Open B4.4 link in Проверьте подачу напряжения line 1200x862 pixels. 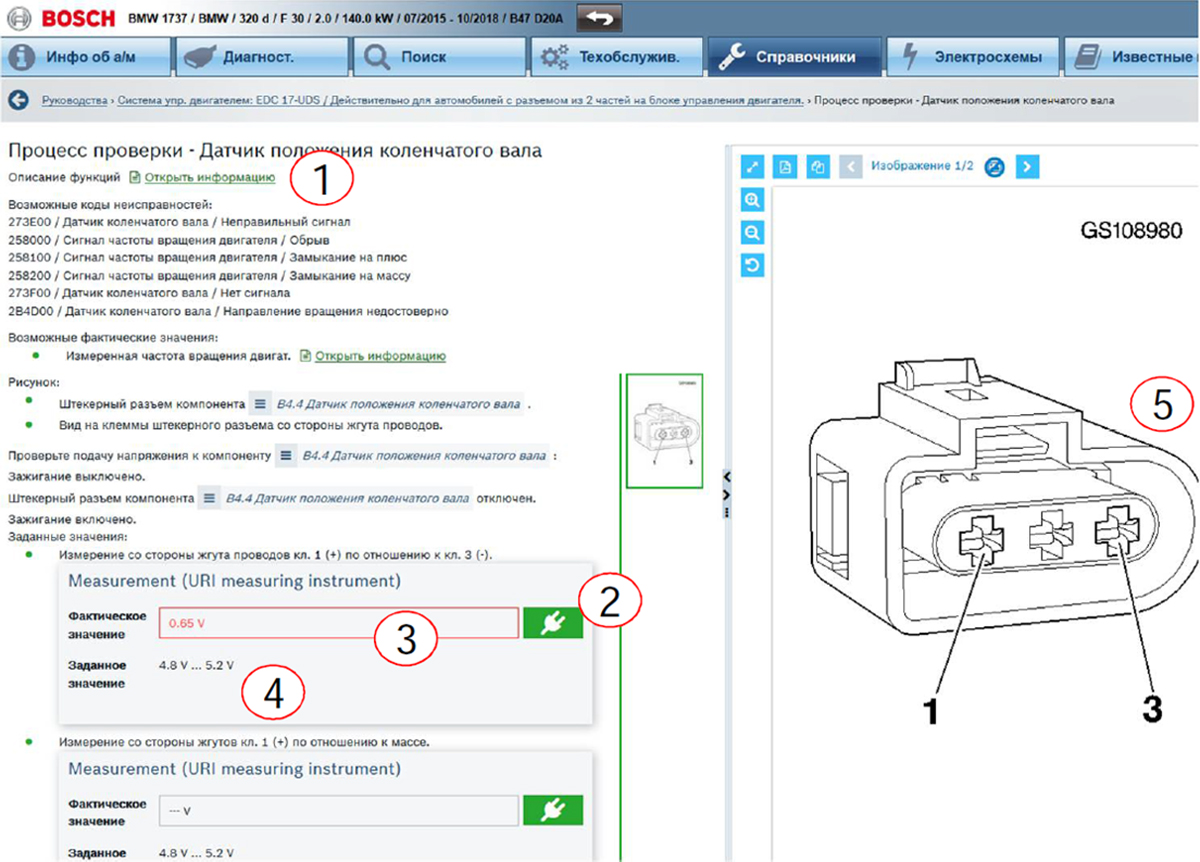coord(424,455)
